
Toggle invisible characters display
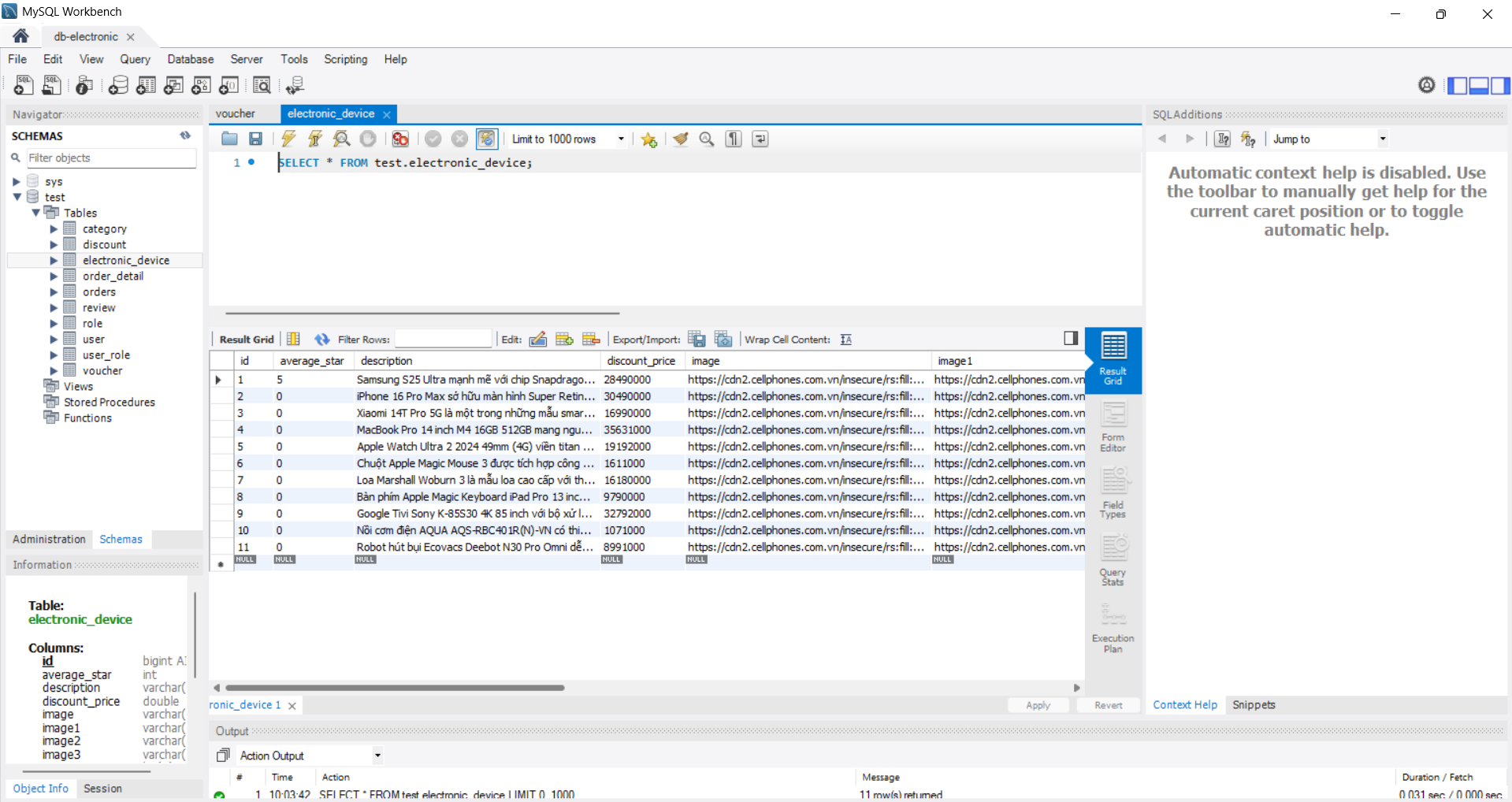[734, 139]
